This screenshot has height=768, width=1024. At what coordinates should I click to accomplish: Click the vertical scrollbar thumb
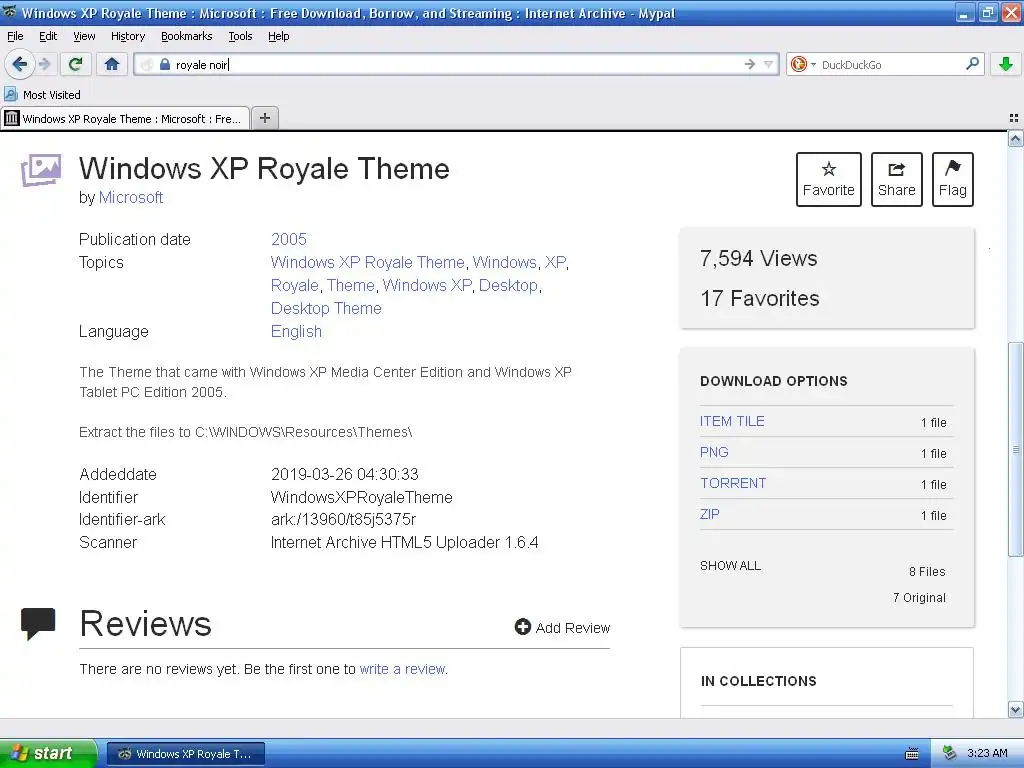coord(1015,449)
